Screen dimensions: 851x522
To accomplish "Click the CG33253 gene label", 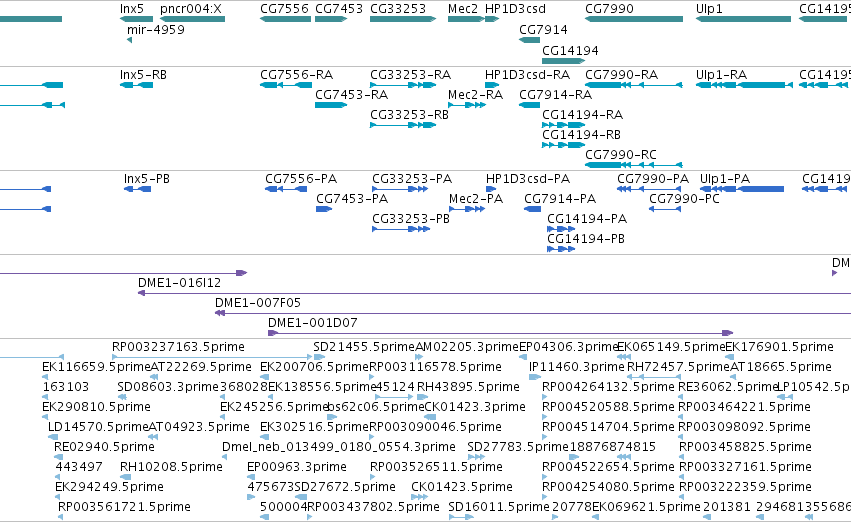I will click(x=398, y=9).
